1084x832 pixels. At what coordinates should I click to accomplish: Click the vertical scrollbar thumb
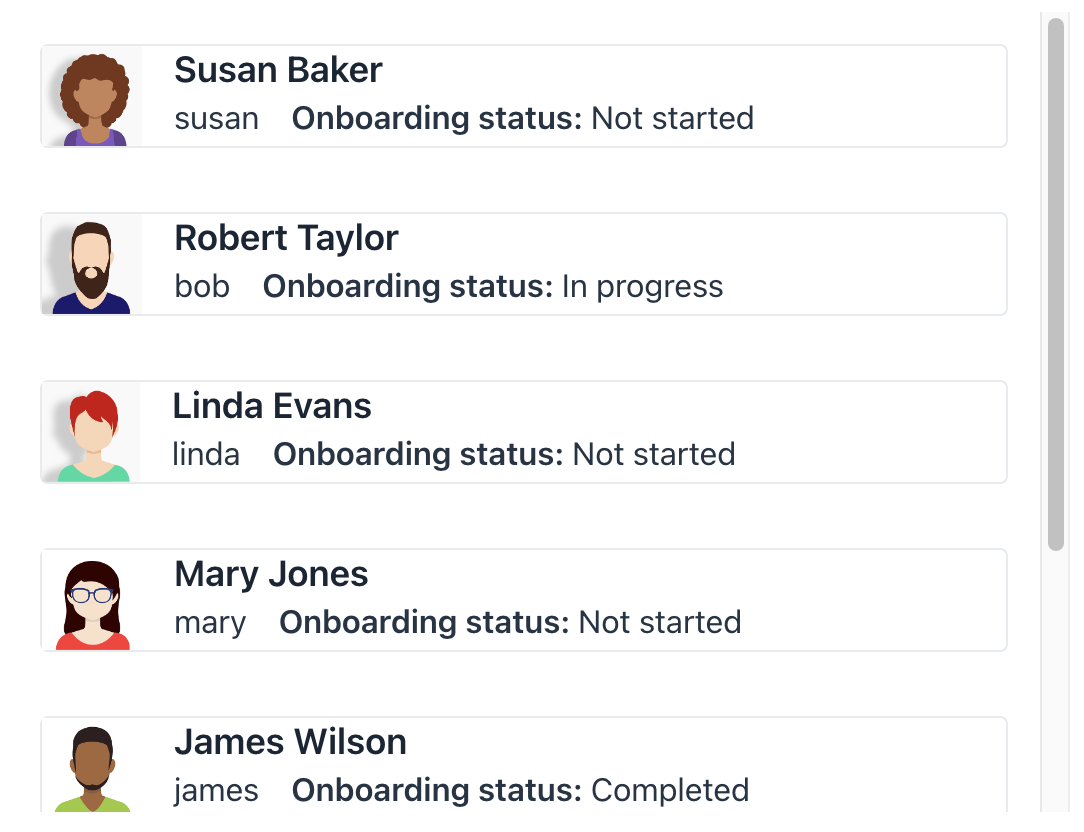1056,284
